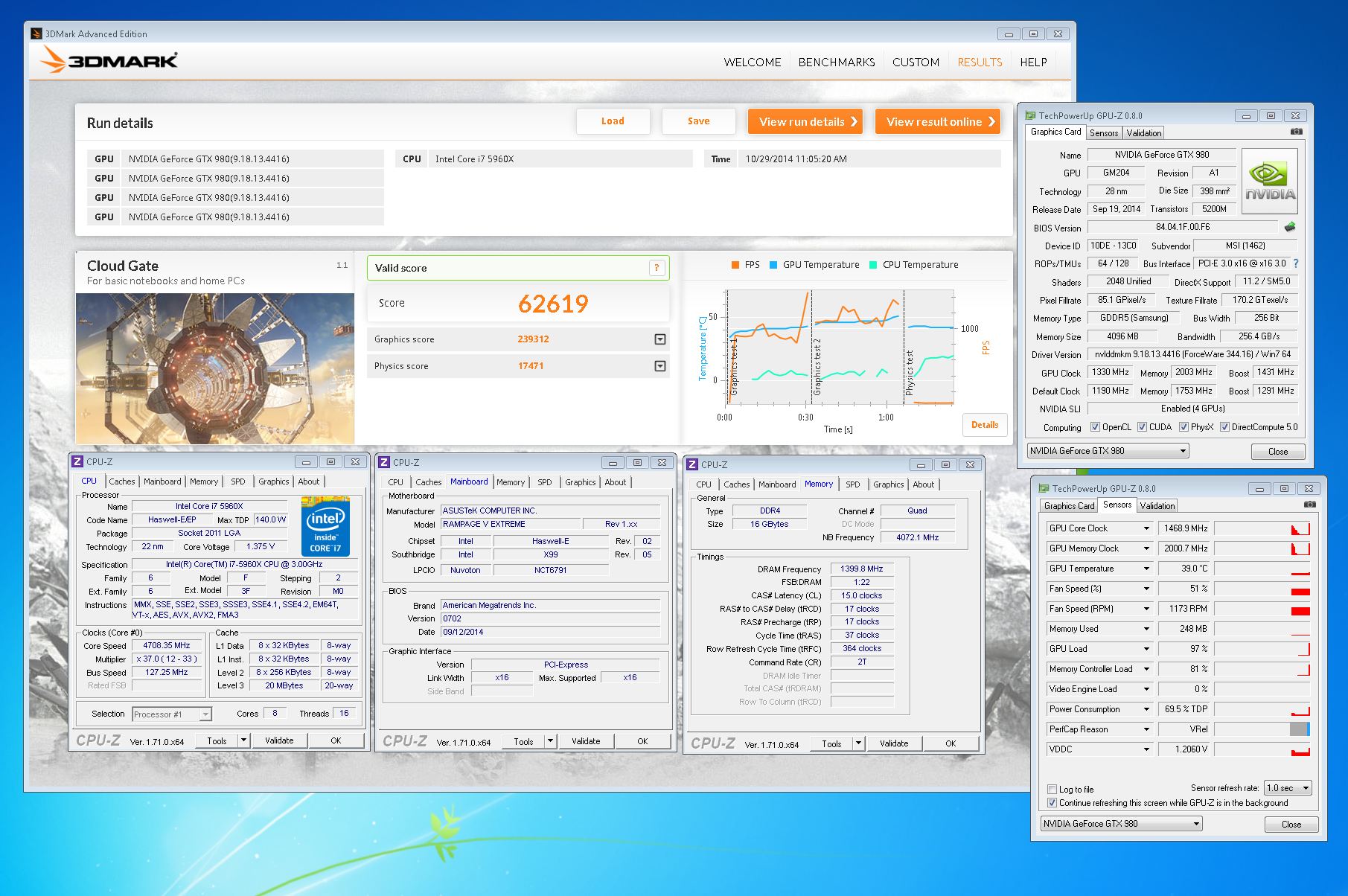1348x896 pixels.
Task: Open Processor selection dropdown in CPU-Z
Action: (172, 714)
